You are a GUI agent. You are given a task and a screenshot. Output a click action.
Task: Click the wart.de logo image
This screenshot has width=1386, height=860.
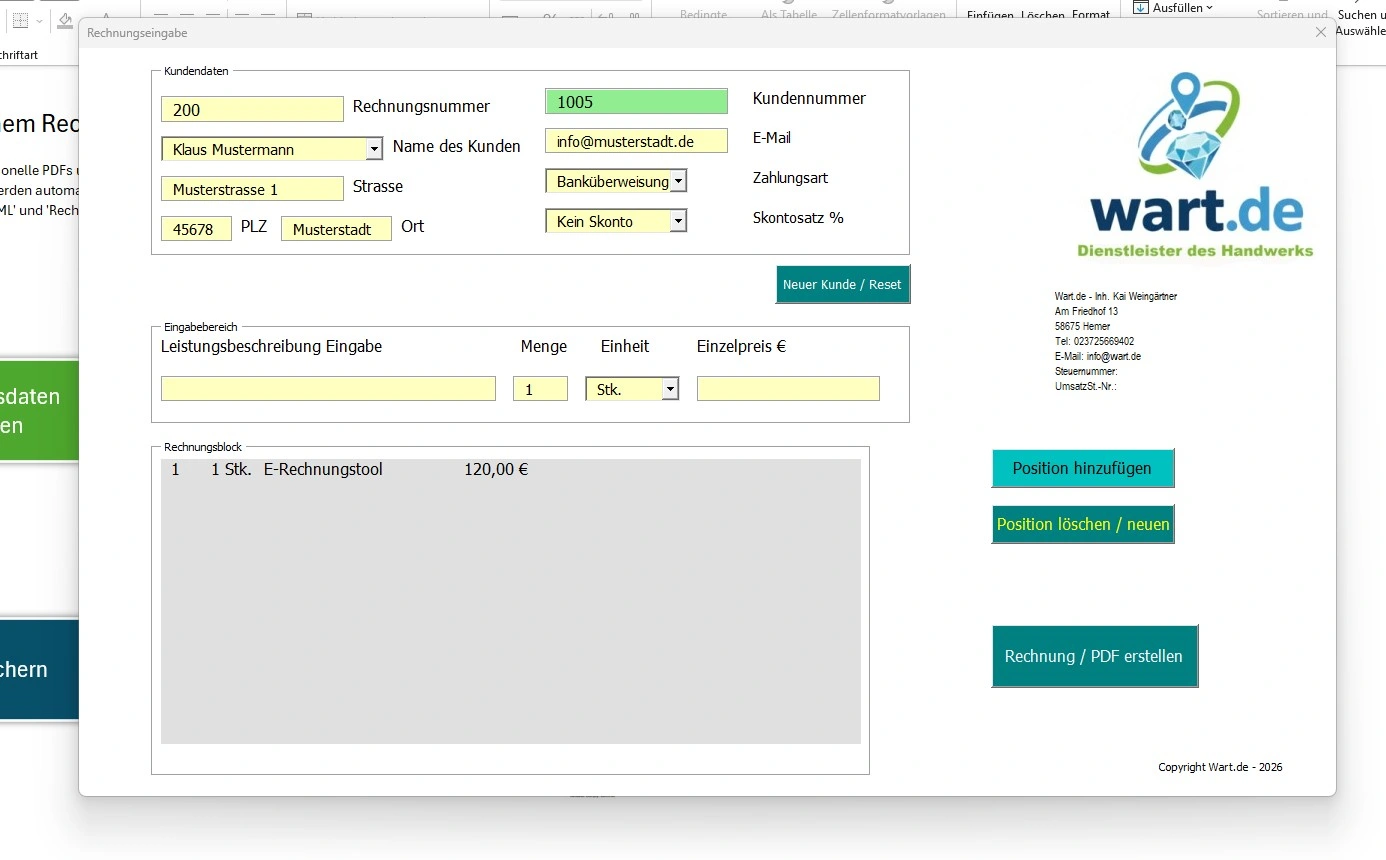1195,165
